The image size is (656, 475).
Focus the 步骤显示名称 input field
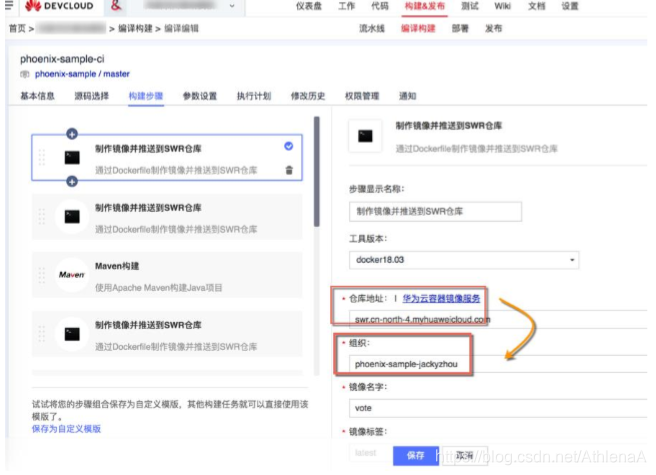click(x=435, y=211)
